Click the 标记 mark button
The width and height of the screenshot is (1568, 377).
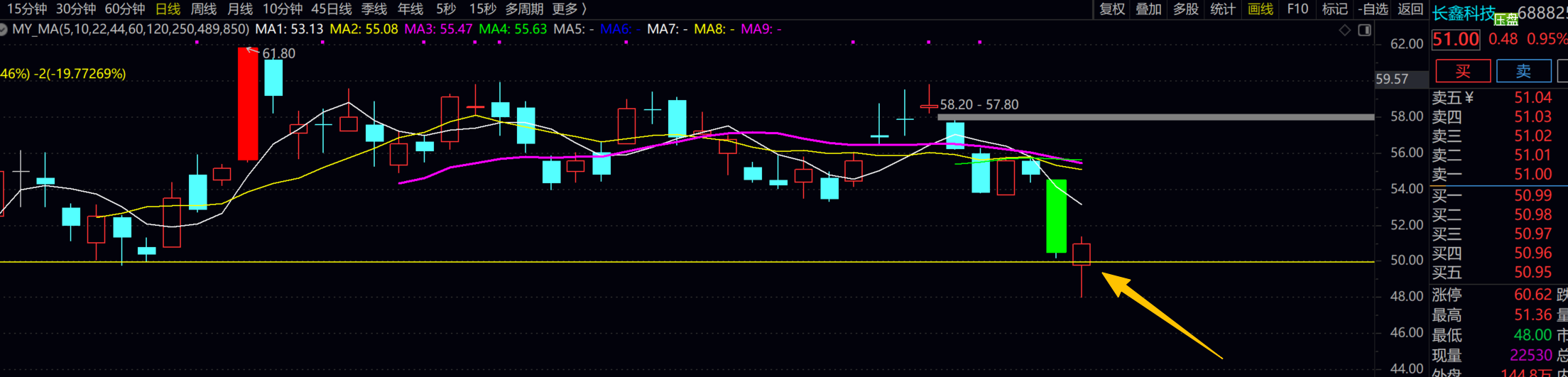(1334, 9)
